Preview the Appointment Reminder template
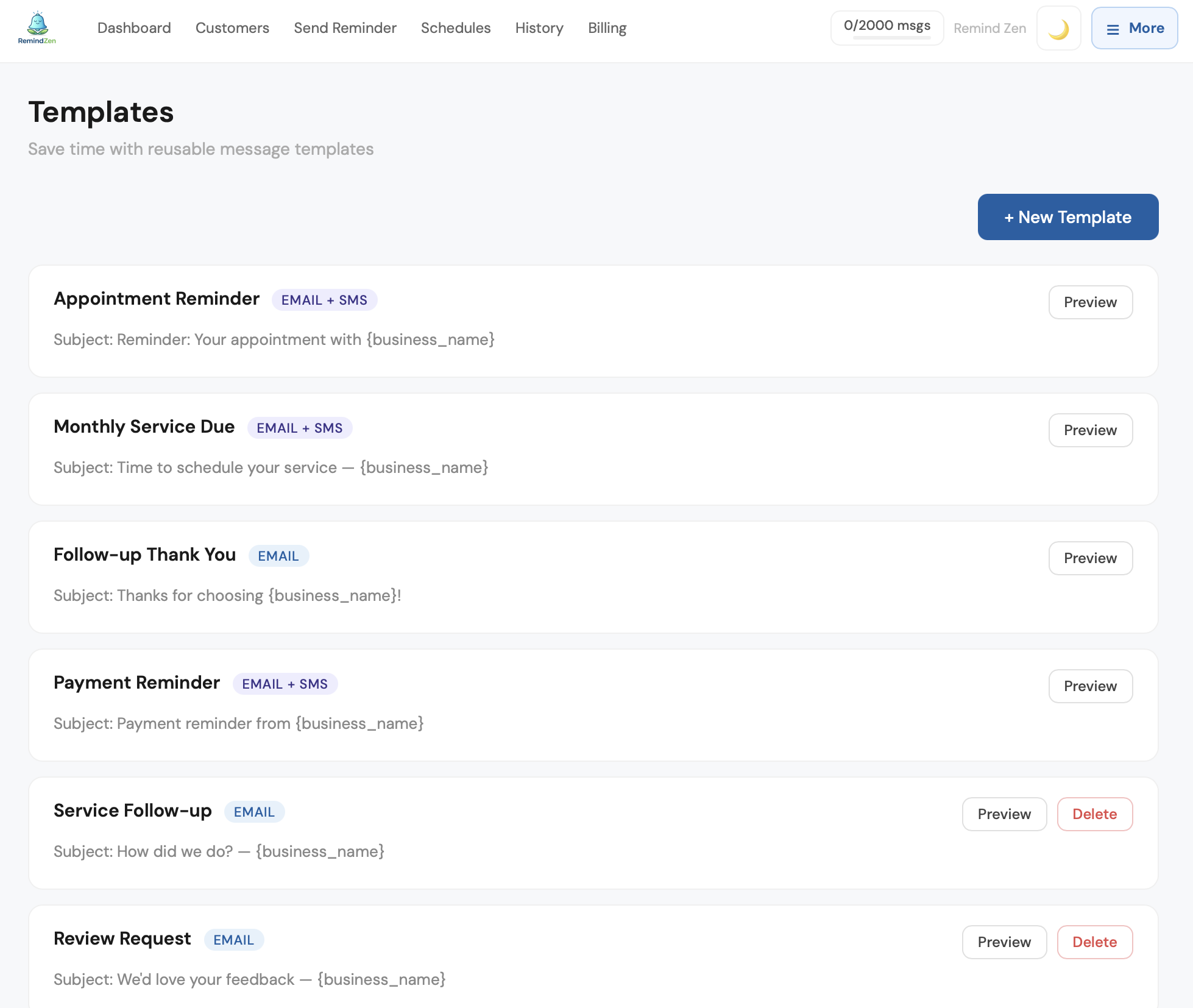This screenshot has height=1008, width=1193. point(1090,302)
